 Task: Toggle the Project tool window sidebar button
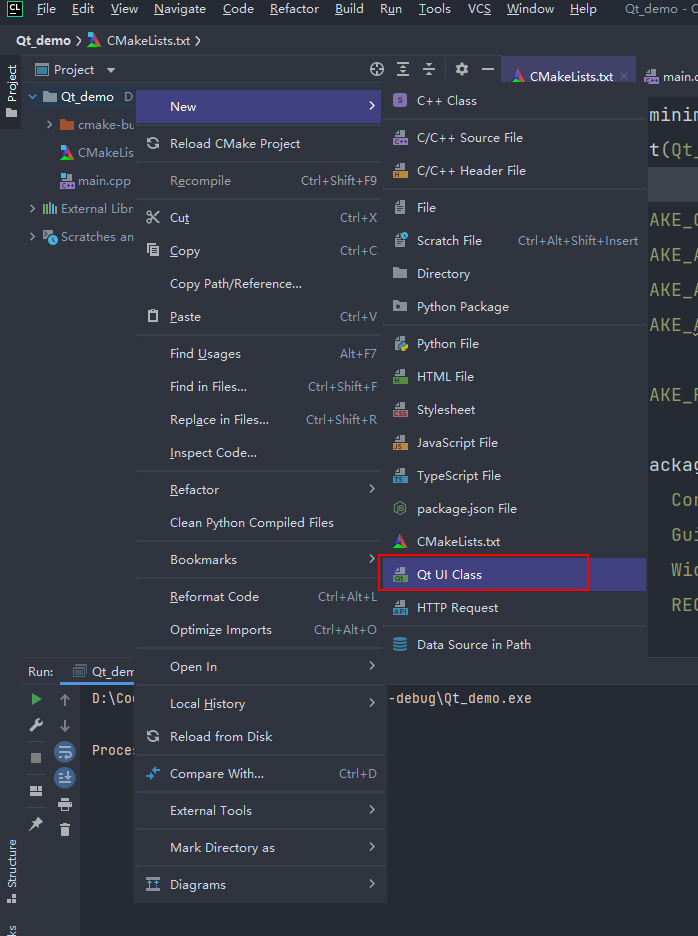pos(11,91)
